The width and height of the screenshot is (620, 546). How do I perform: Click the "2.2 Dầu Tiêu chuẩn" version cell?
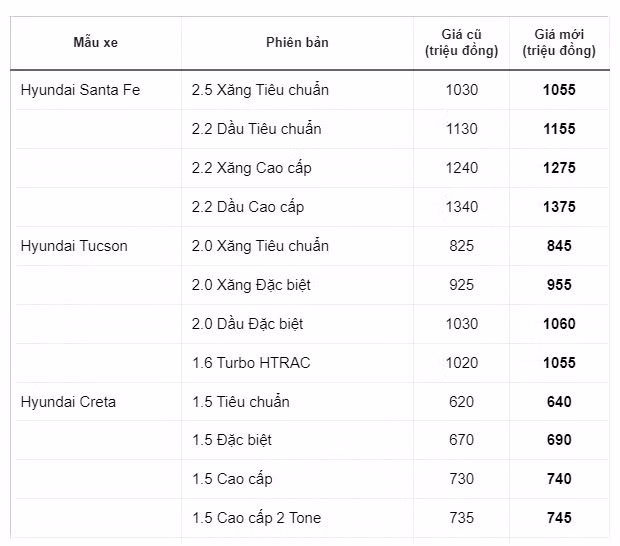tap(256, 129)
